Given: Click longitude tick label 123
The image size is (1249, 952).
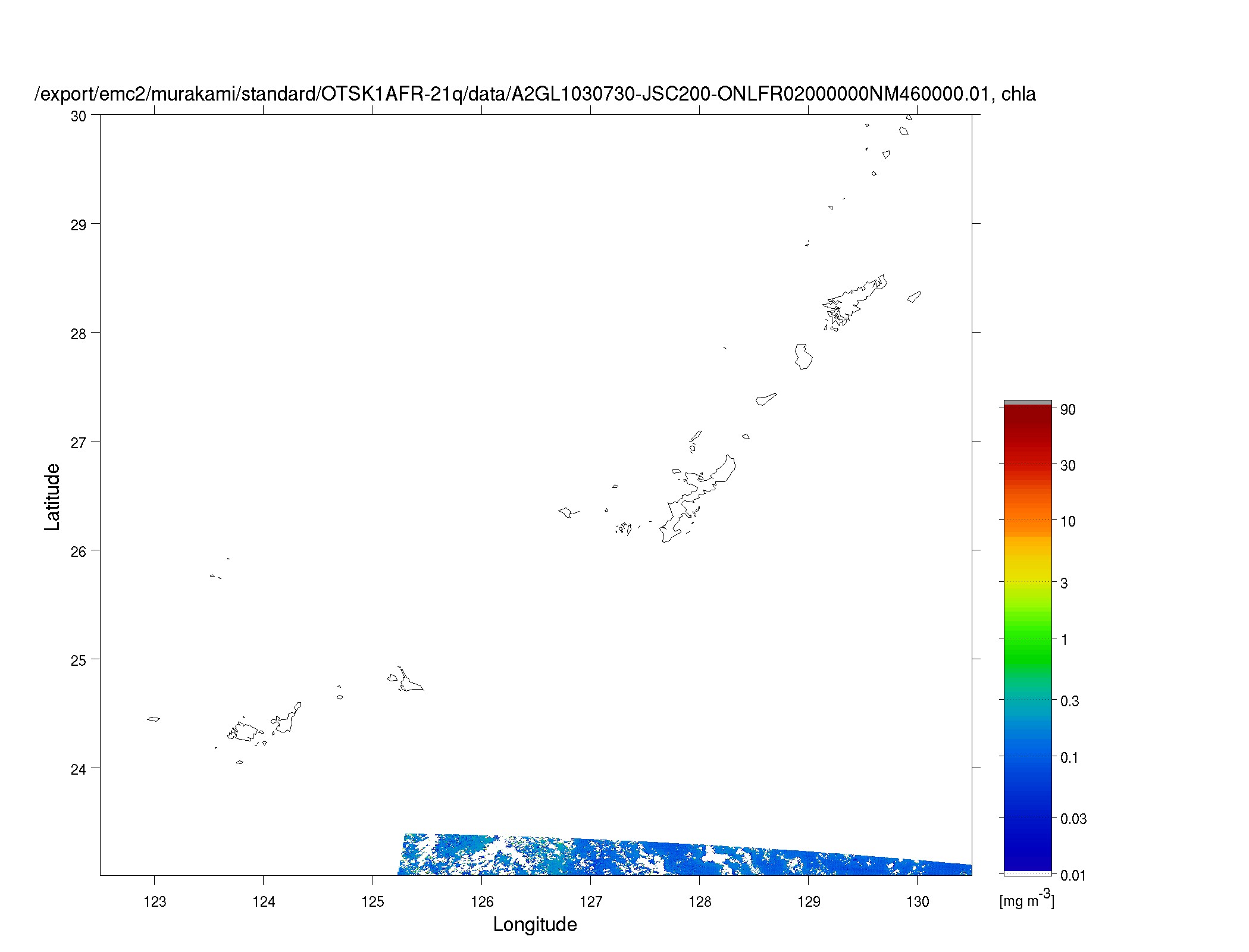Looking at the screenshot, I should (155, 902).
